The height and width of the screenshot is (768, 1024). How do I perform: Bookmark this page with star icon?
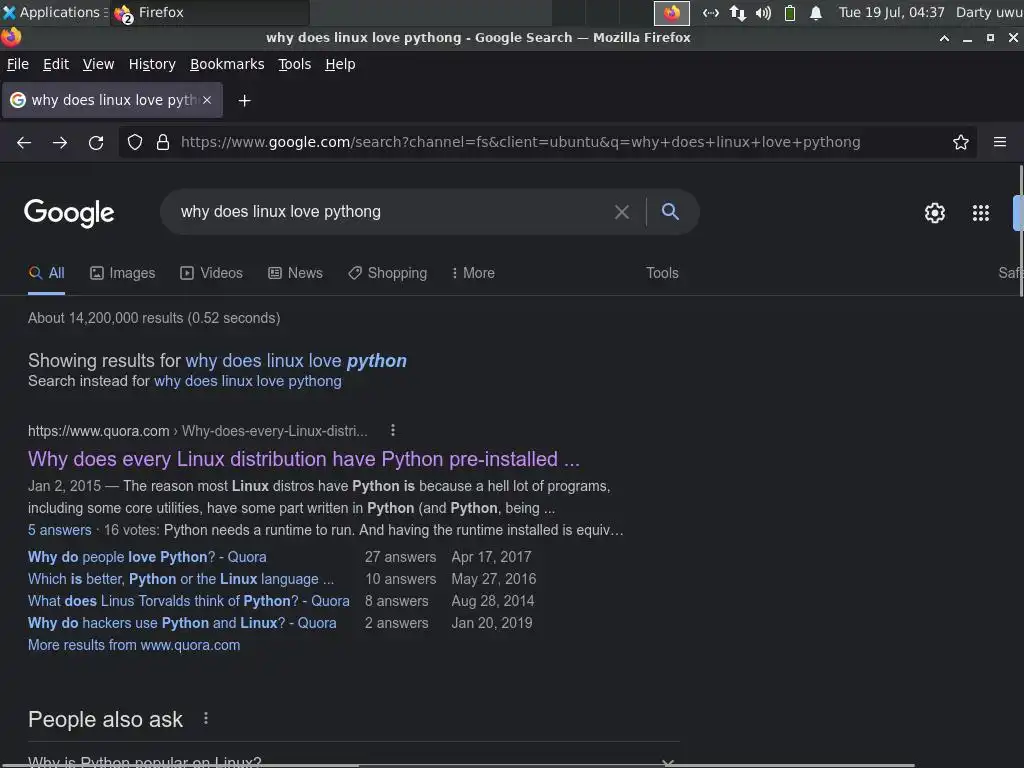[x=961, y=142]
